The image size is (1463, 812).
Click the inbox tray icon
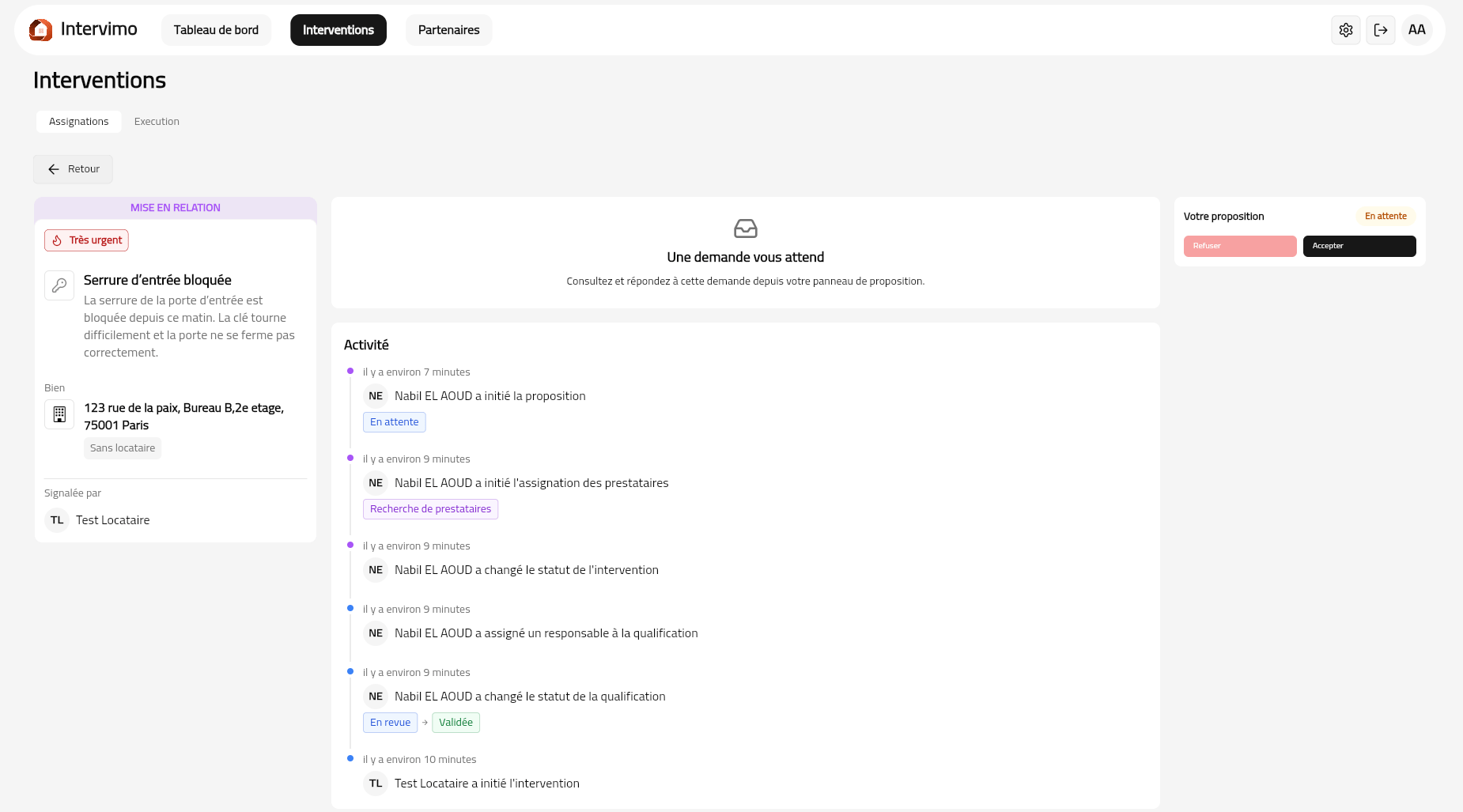pyautogui.click(x=746, y=228)
